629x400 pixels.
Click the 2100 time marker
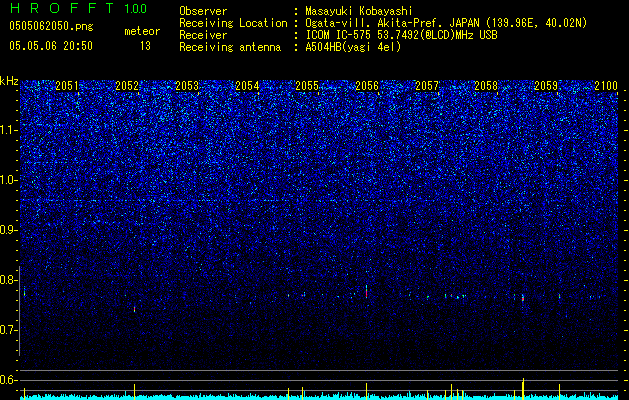(x=606, y=86)
